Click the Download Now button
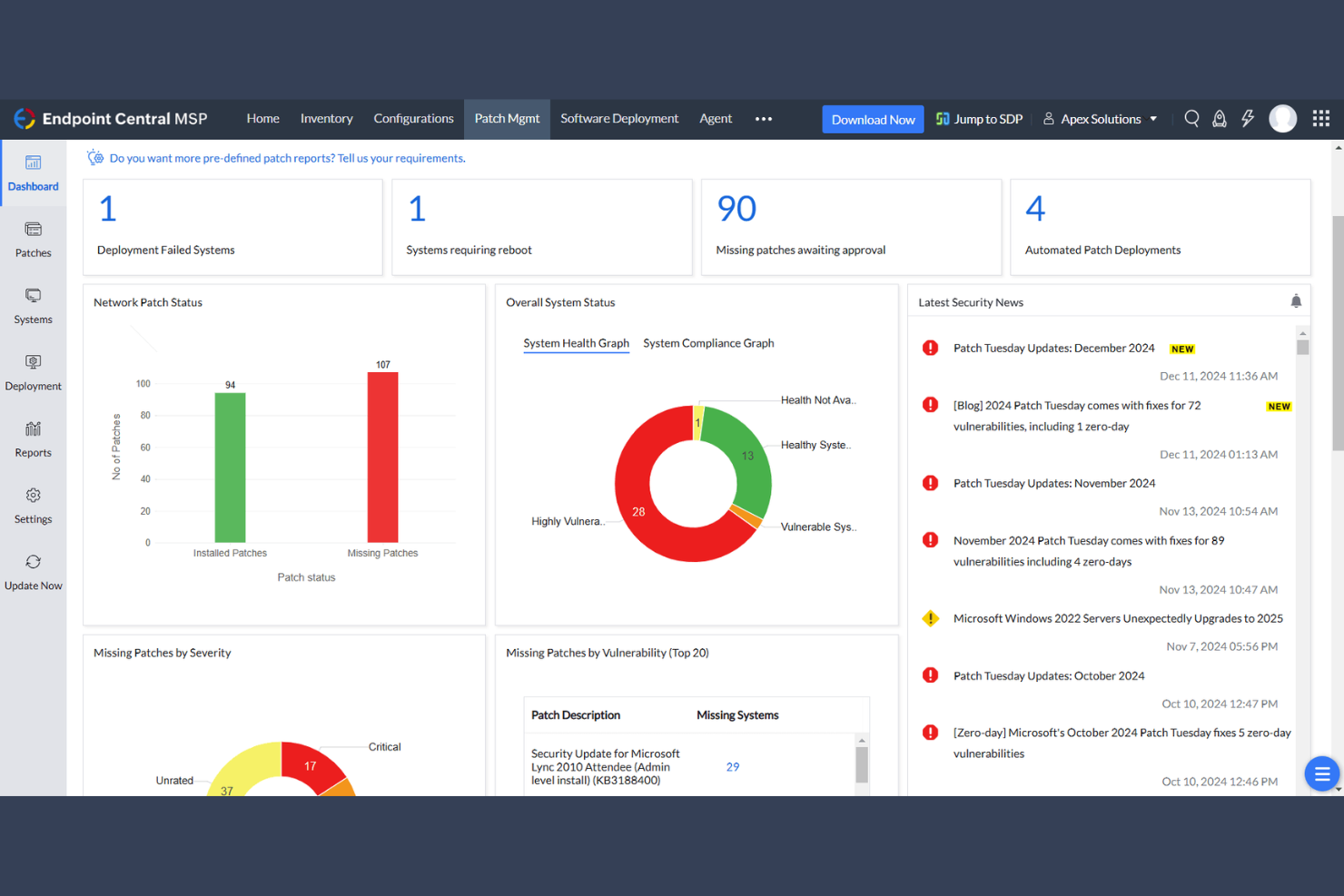1344x896 pixels. coord(873,120)
